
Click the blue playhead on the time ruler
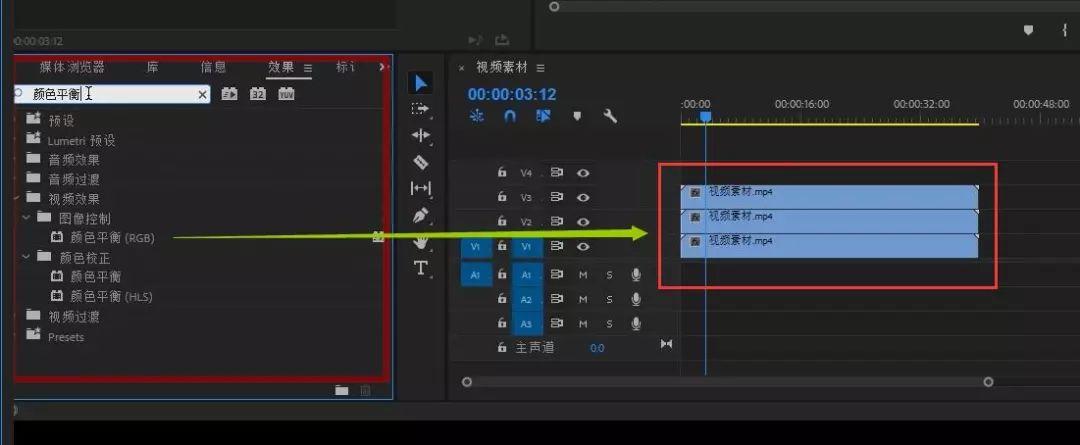click(x=705, y=117)
